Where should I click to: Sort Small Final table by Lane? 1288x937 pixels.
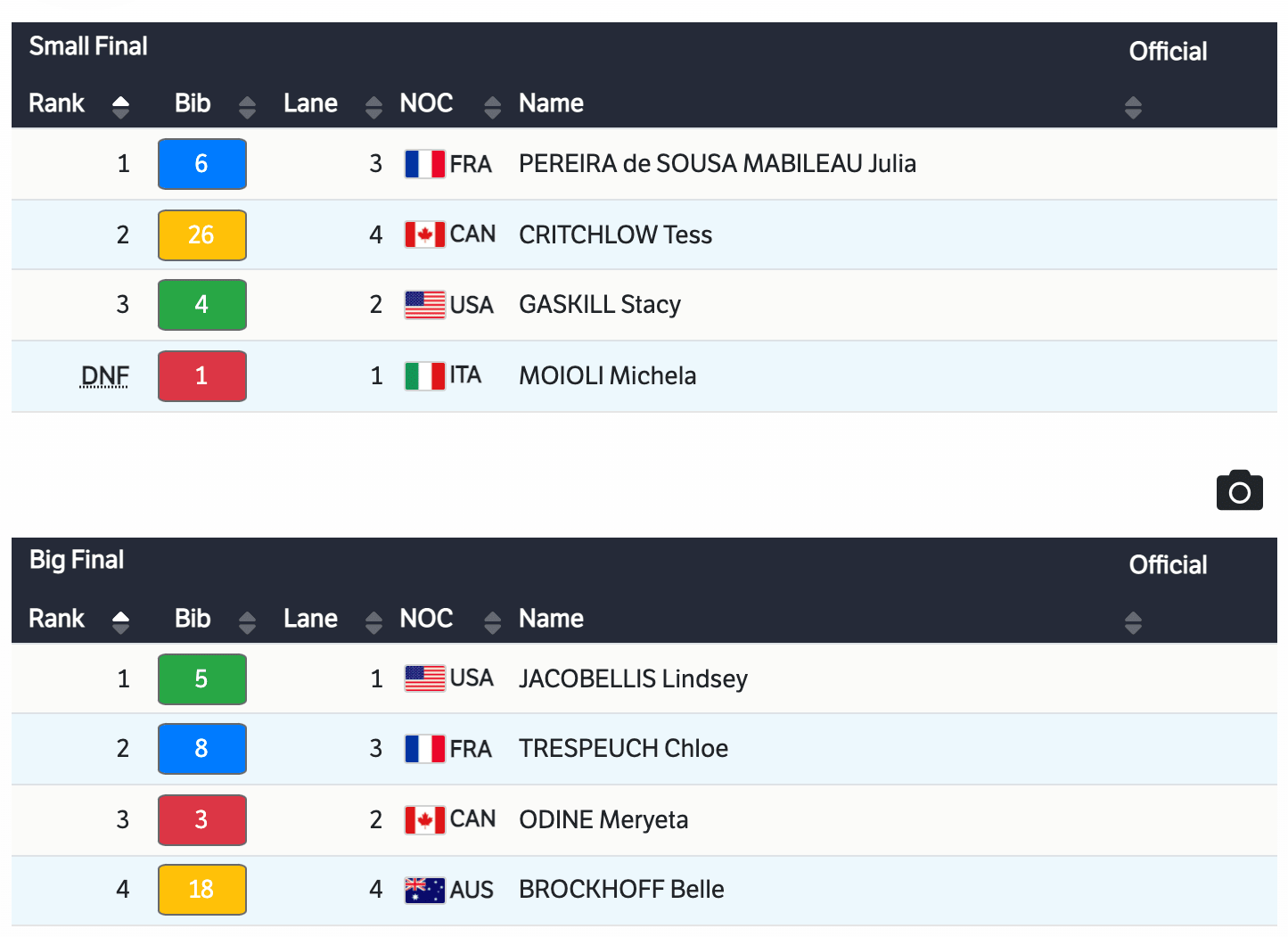373,107
